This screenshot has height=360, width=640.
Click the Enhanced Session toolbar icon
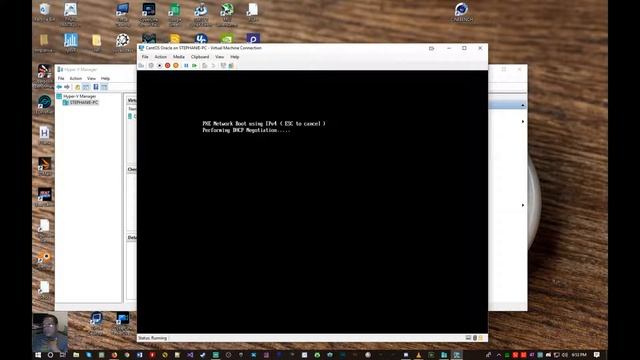tap(223, 65)
